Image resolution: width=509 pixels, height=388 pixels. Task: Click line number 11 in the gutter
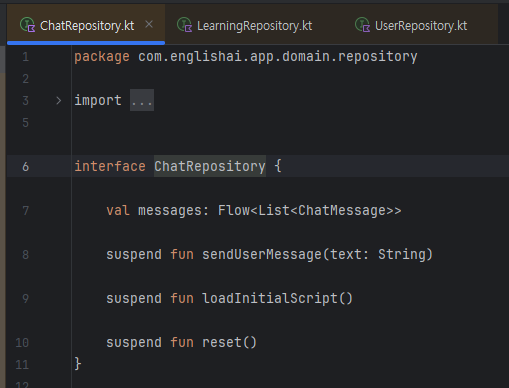tap(22, 364)
